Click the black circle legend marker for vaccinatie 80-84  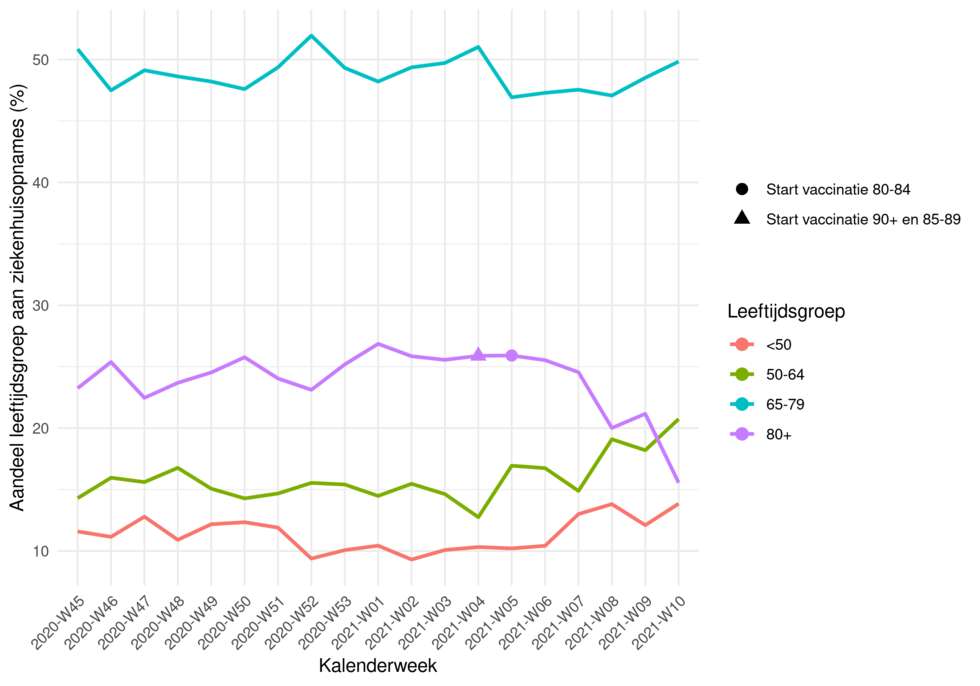point(742,189)
